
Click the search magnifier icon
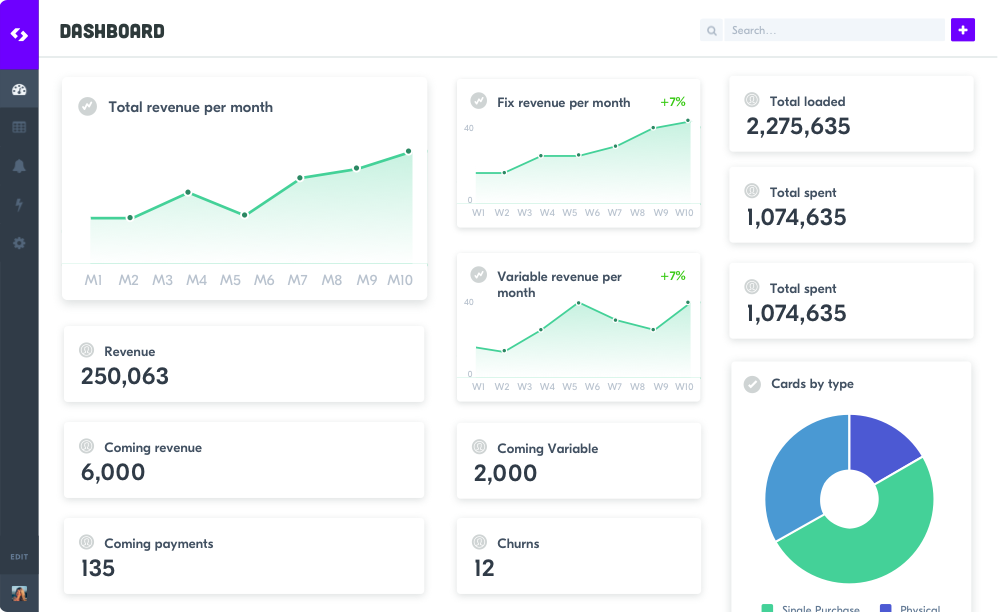tap(711, 30)
